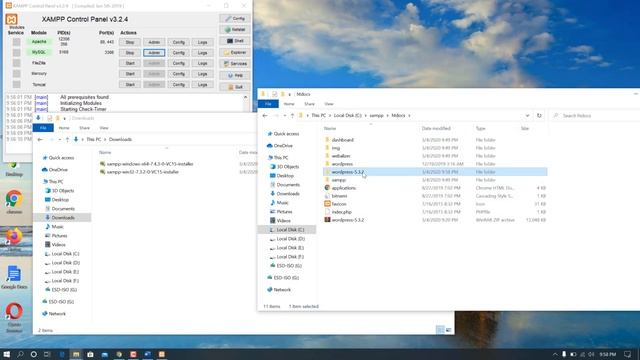This screenshot has width=640, height=360.
Task: Select dashboard folder in htdocs
Action: pyautogui.click(x=342, y=140)
